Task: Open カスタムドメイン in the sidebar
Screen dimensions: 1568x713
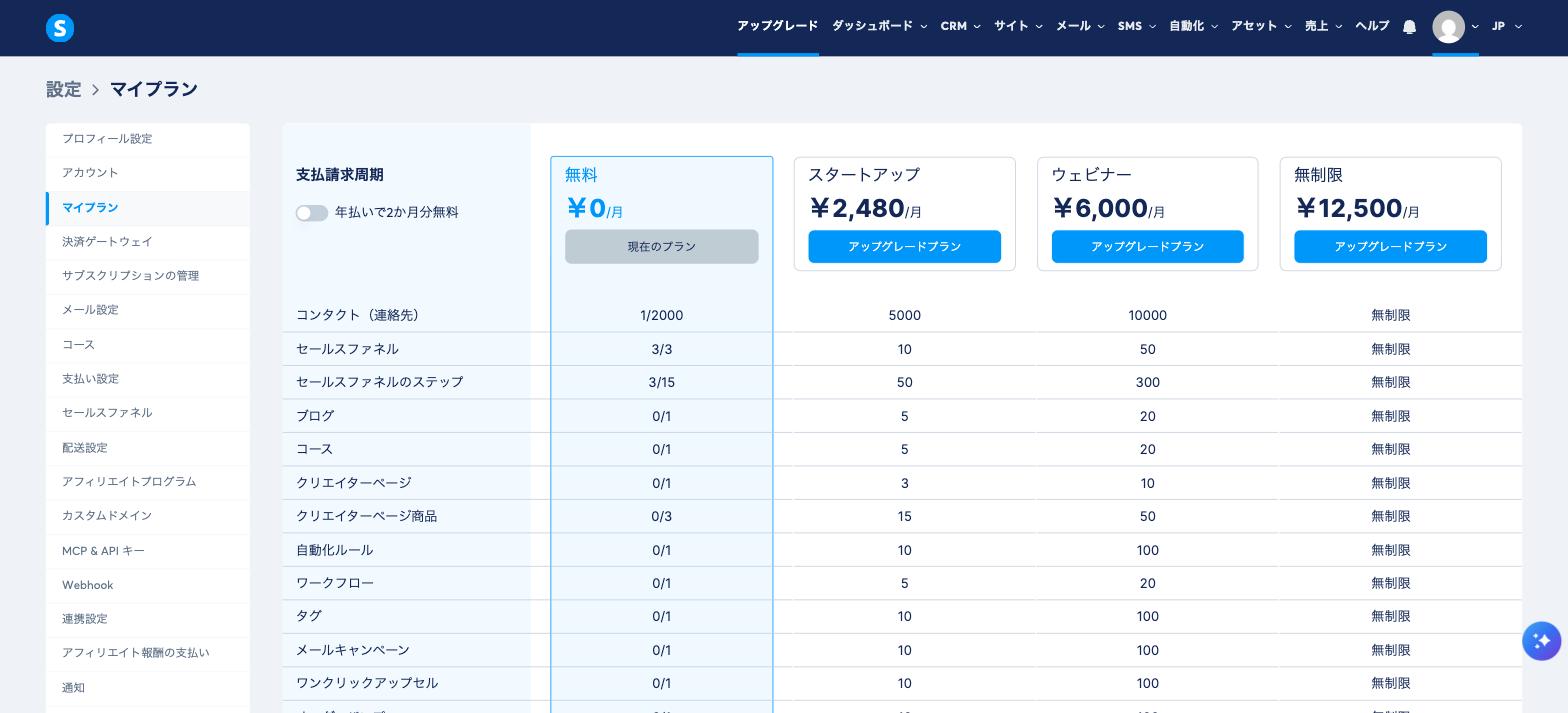Action: click(x=148, y=516)
